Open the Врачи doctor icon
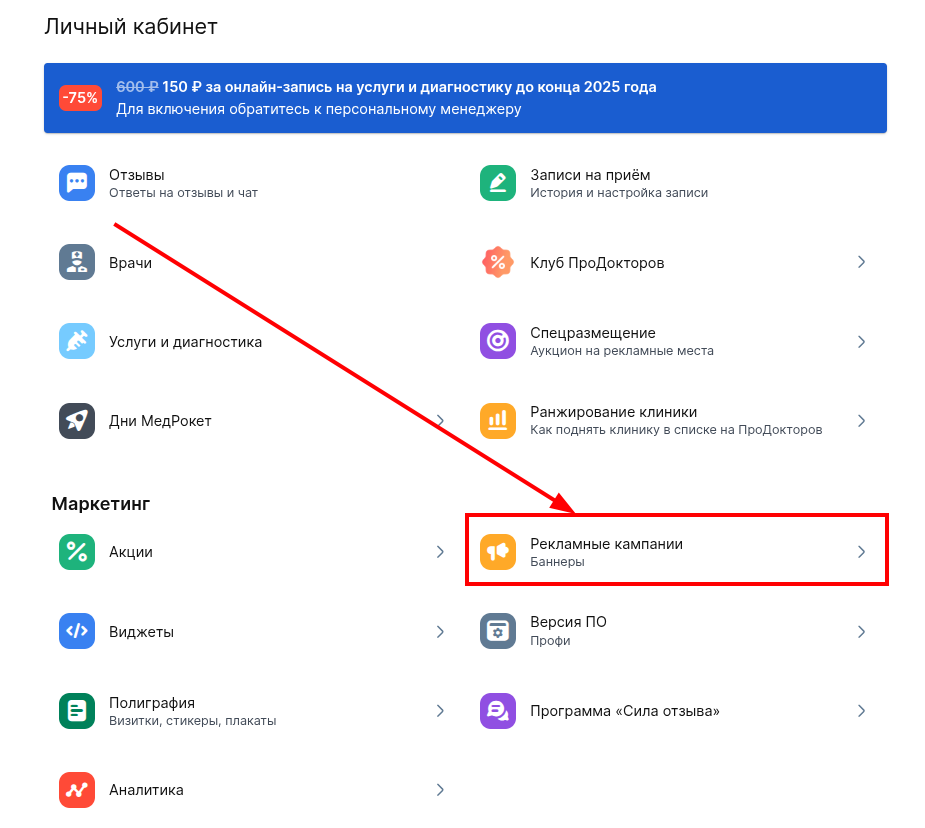Viewport: 925px width, 828px height. (x=77, y=263)
